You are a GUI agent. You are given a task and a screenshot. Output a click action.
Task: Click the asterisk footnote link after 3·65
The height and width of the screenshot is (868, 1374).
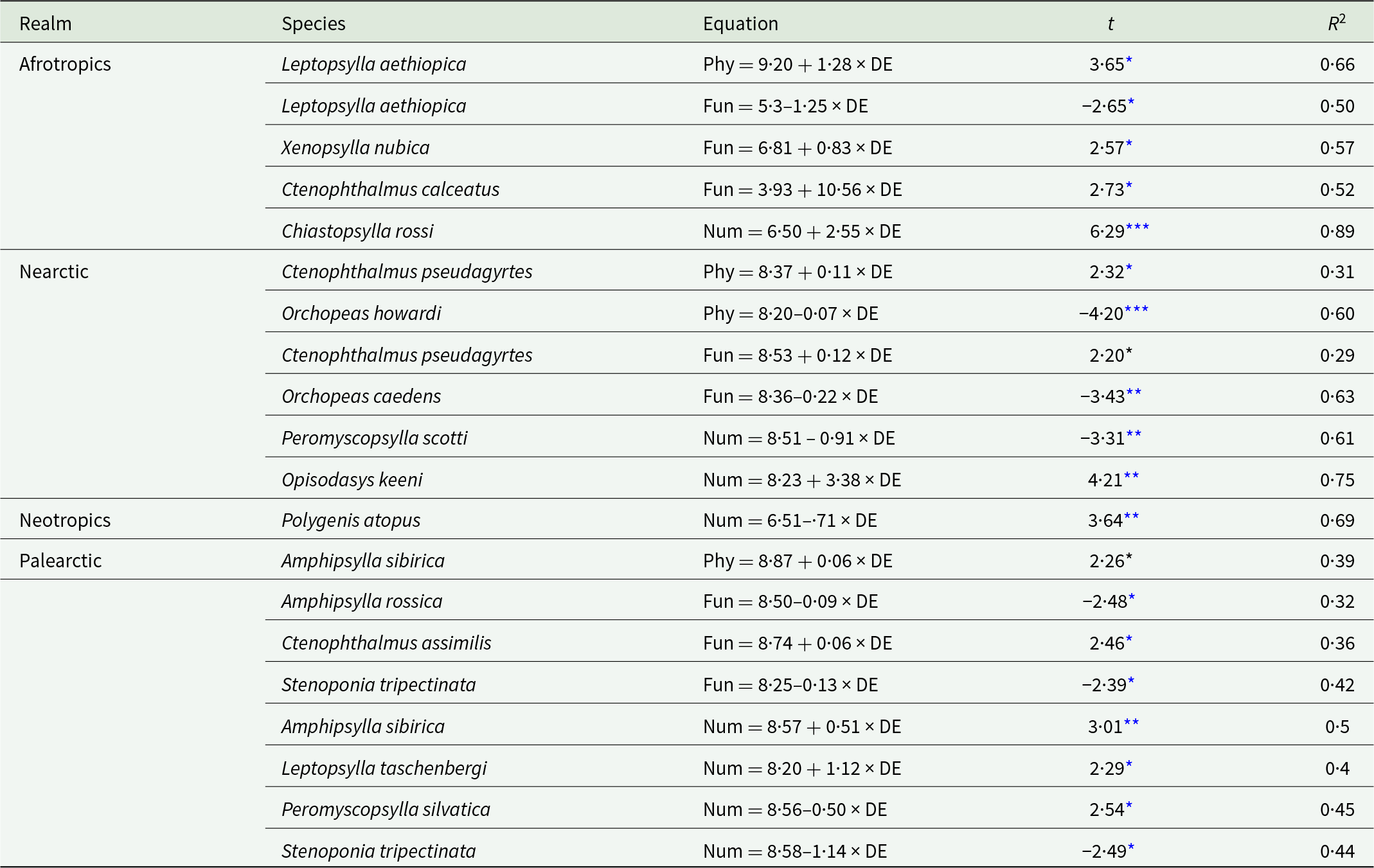click(1129, 60)
